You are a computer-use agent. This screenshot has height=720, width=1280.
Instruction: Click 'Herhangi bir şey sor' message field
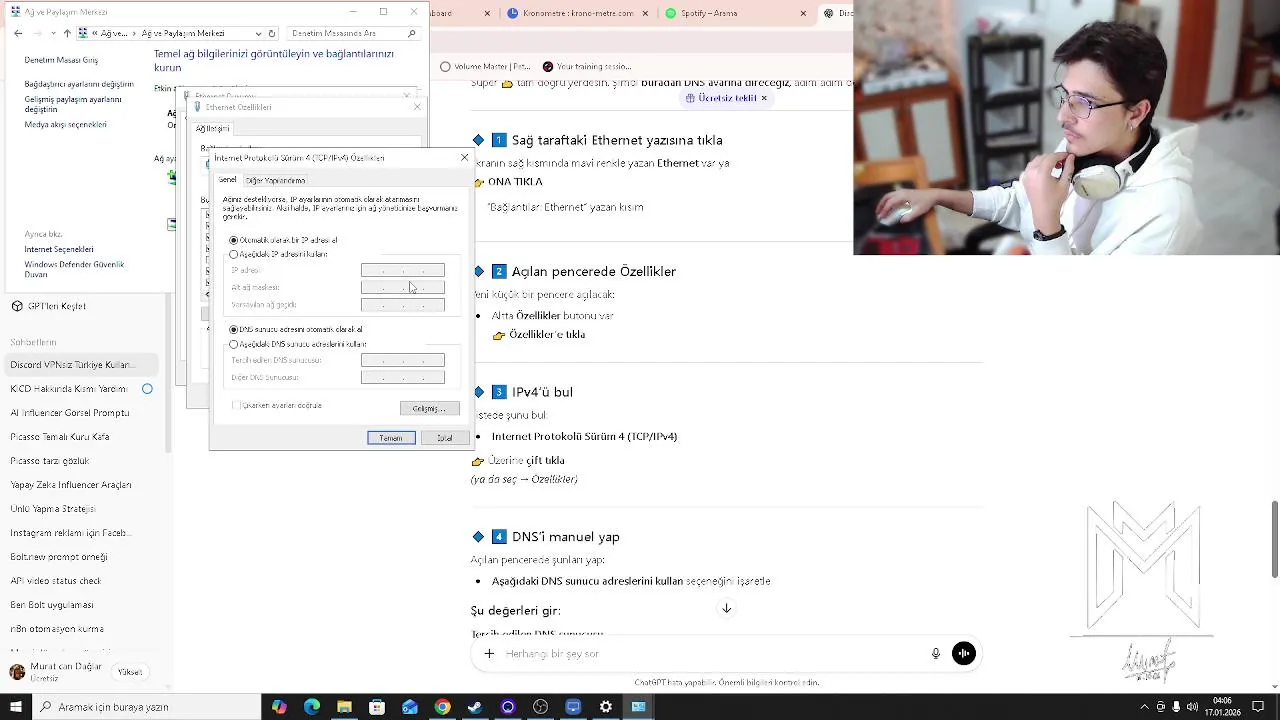710,653
